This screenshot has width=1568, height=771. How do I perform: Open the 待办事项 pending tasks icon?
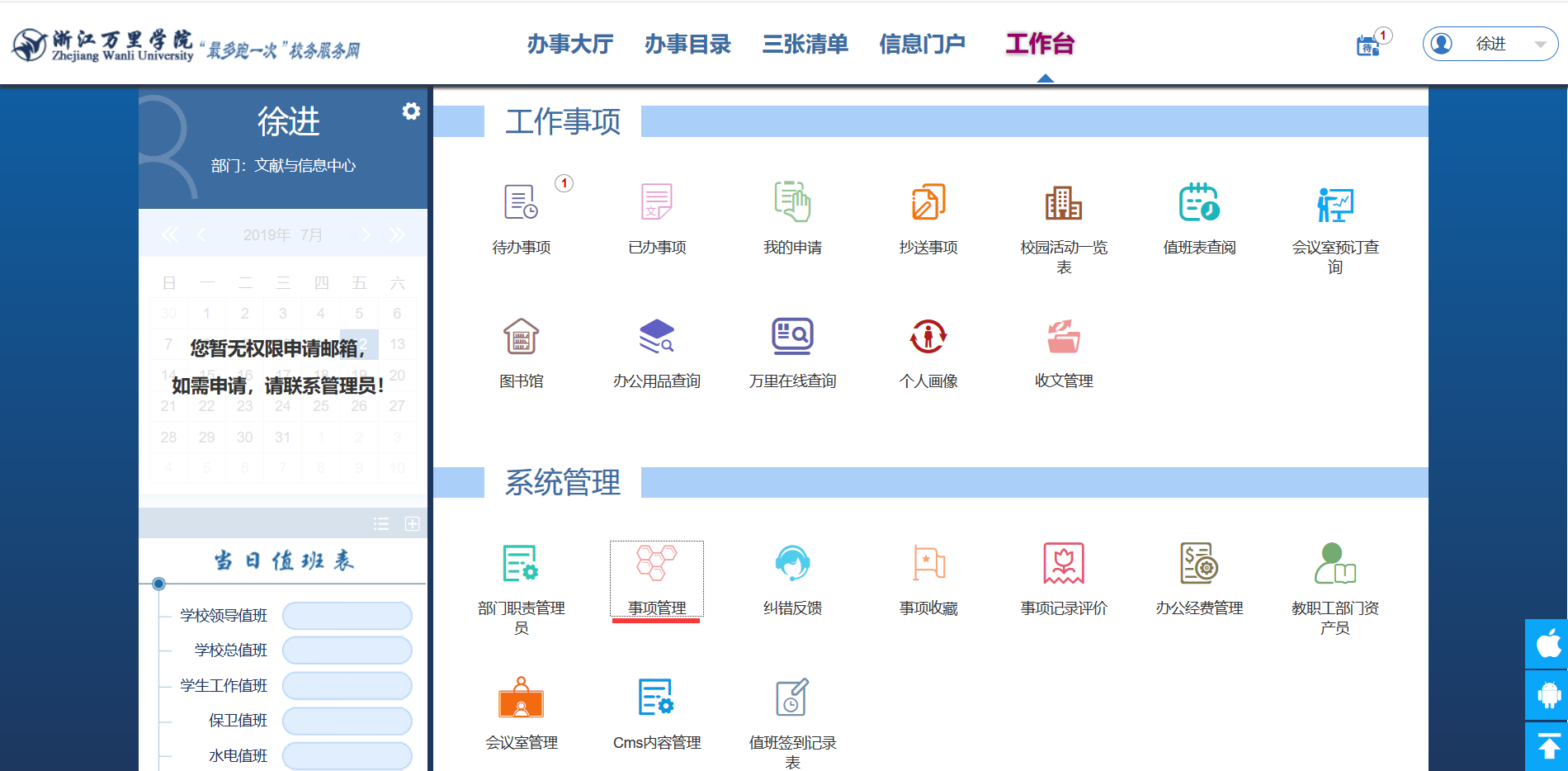pos(521,203)
